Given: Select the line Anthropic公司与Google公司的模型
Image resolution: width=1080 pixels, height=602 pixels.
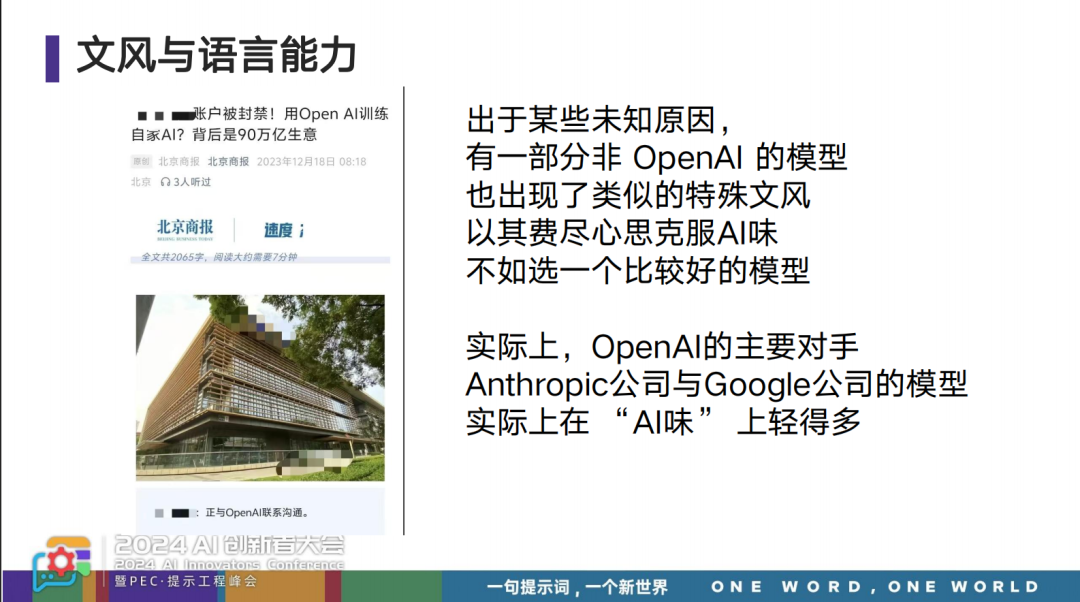Looking at the screenshot, I should [717, 384].
